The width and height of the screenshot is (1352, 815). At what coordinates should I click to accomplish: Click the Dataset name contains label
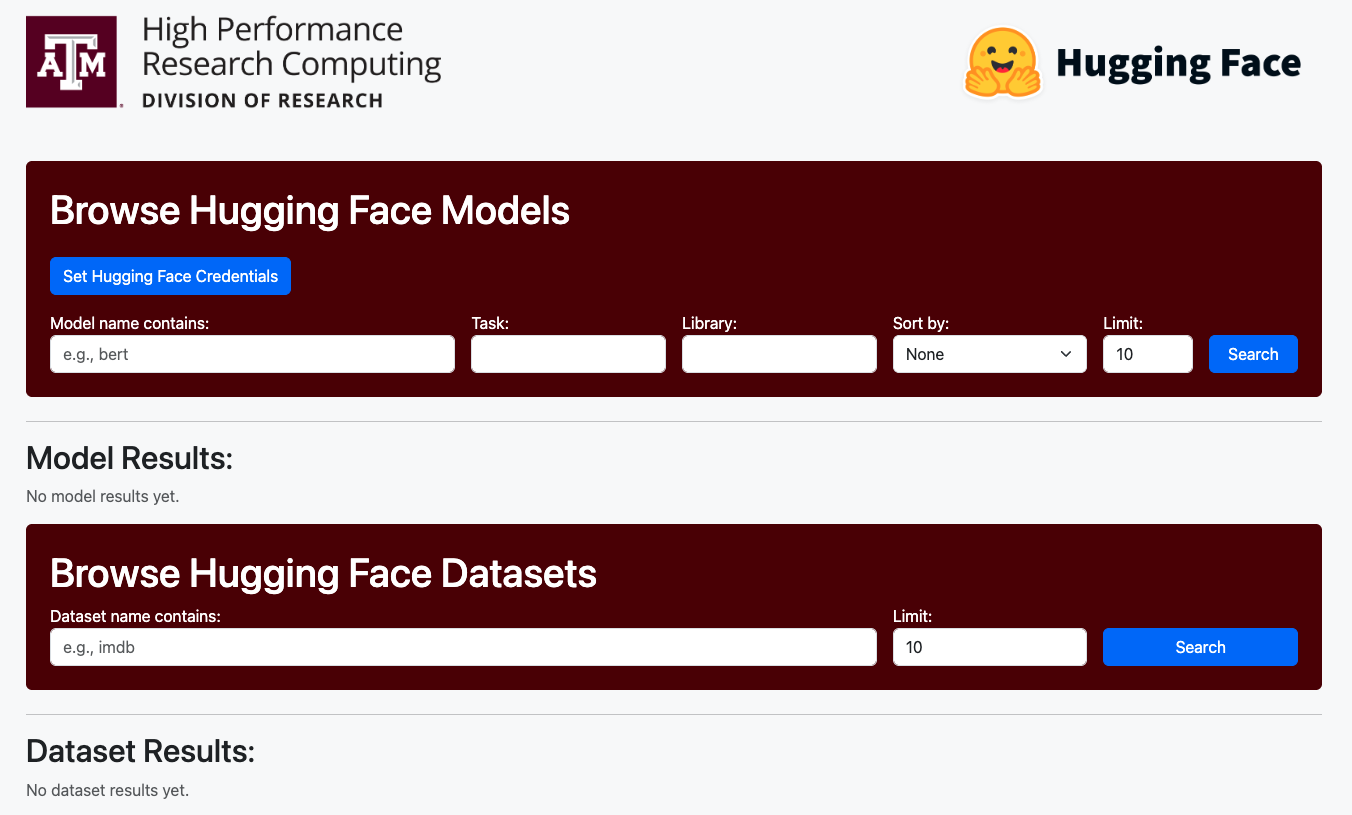(135, 616)
